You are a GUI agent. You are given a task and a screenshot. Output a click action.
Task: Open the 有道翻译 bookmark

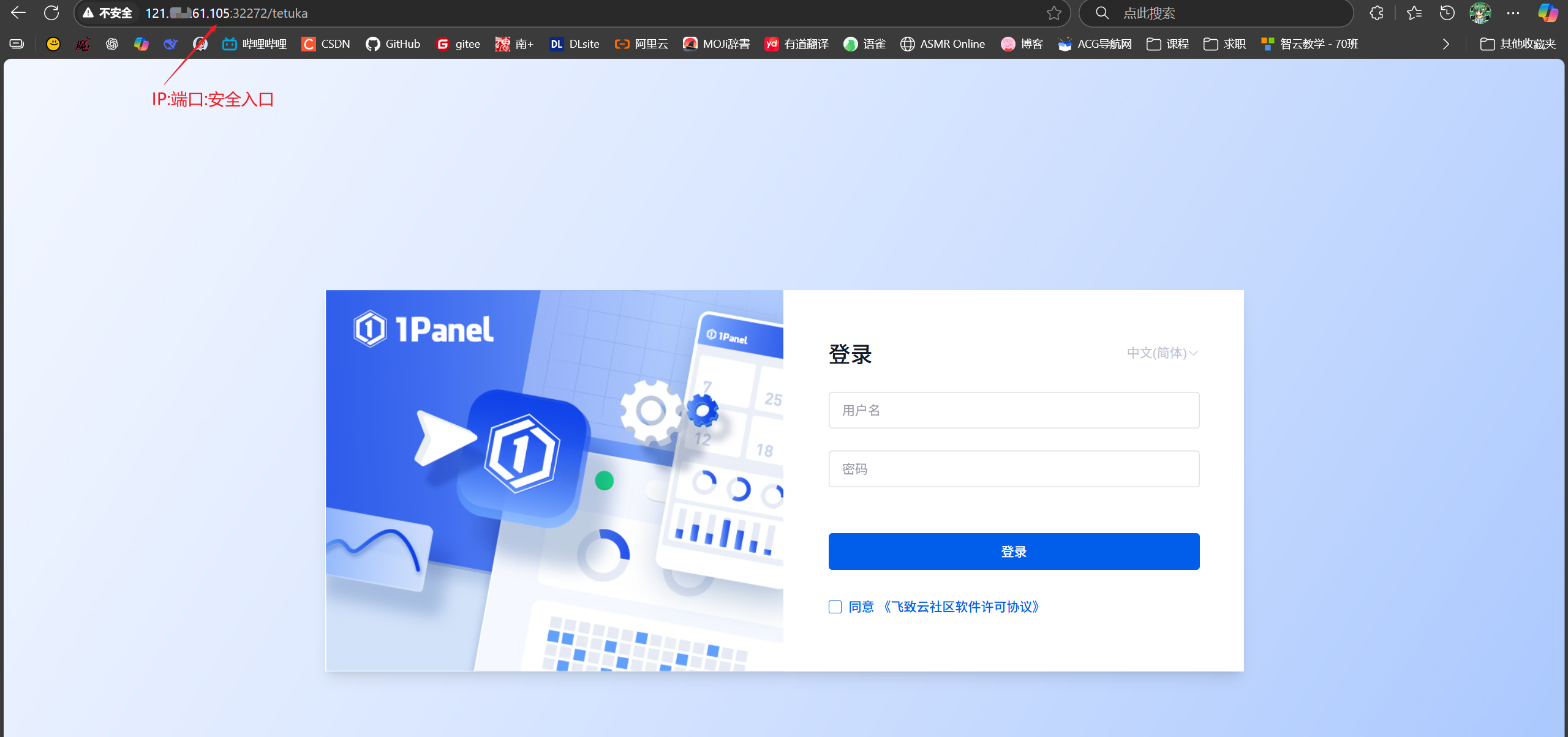pos(796,43)
